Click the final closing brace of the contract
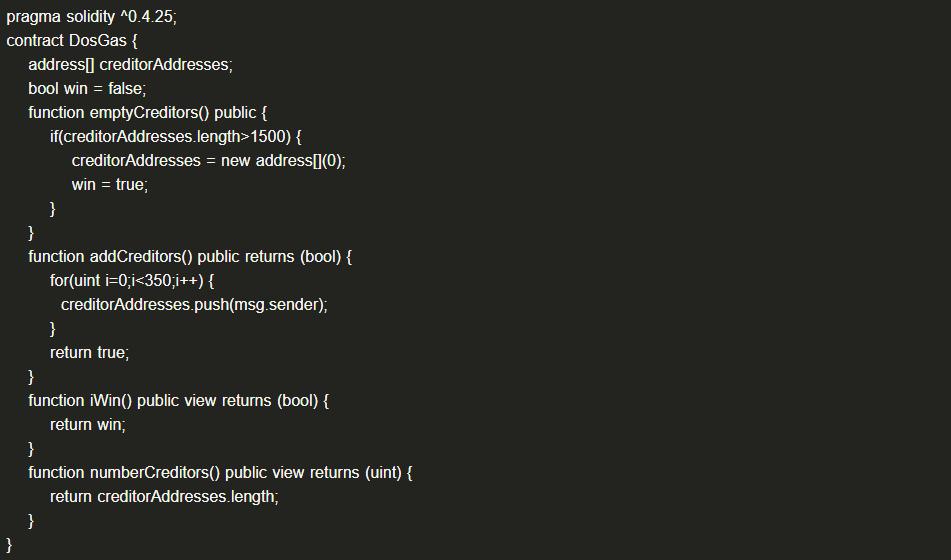Screen dimensions: 951x560 point(9,545)
